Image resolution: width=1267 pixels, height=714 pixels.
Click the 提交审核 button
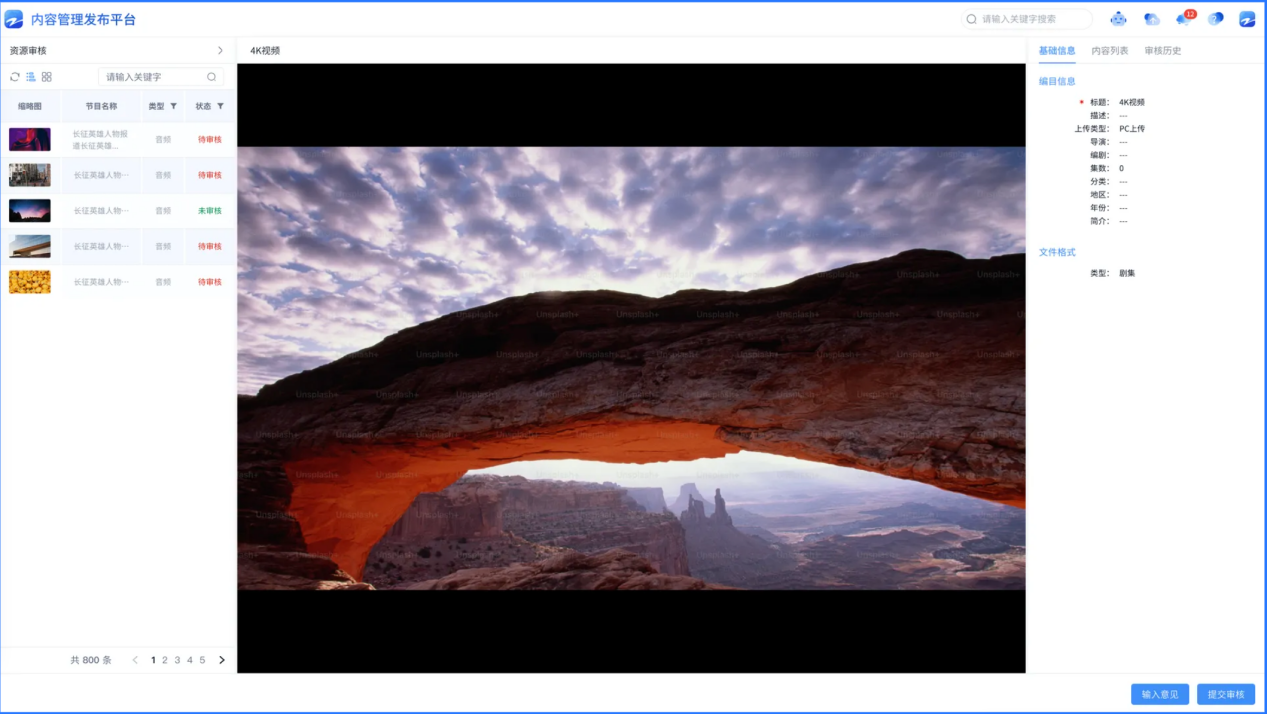(1225, 694)
